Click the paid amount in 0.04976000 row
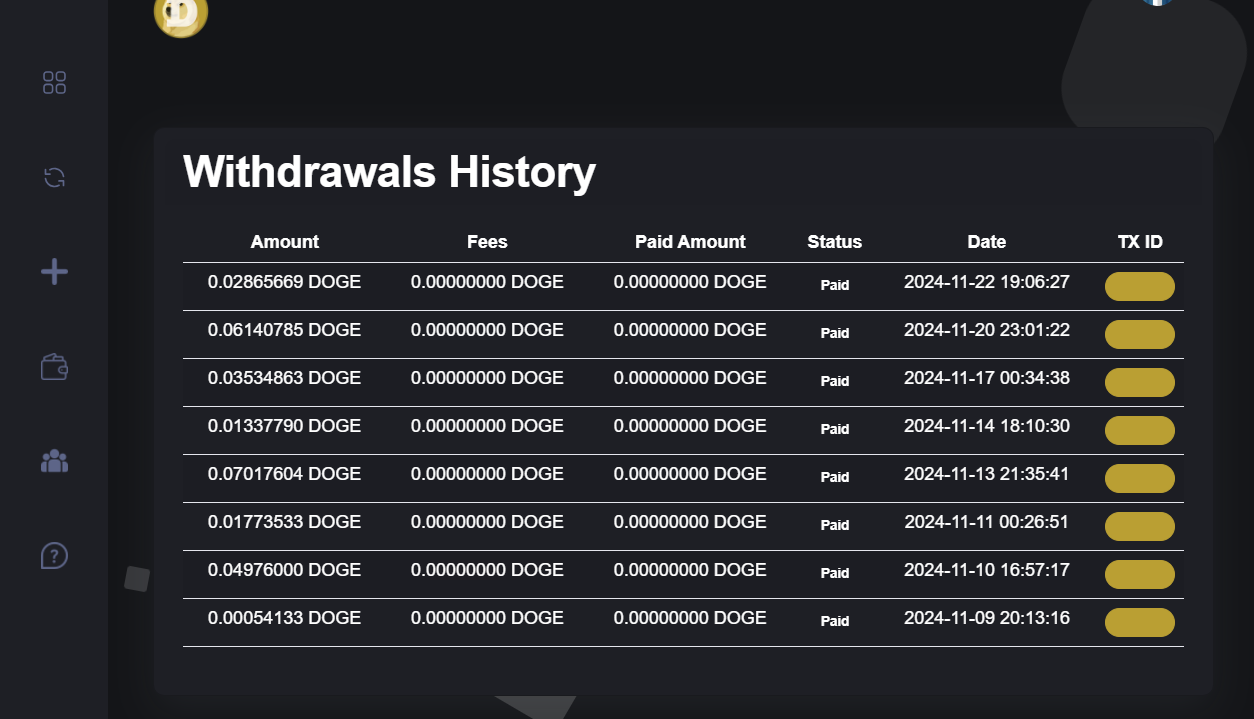This screenshot has height=719, width=1254. point(690,570)
